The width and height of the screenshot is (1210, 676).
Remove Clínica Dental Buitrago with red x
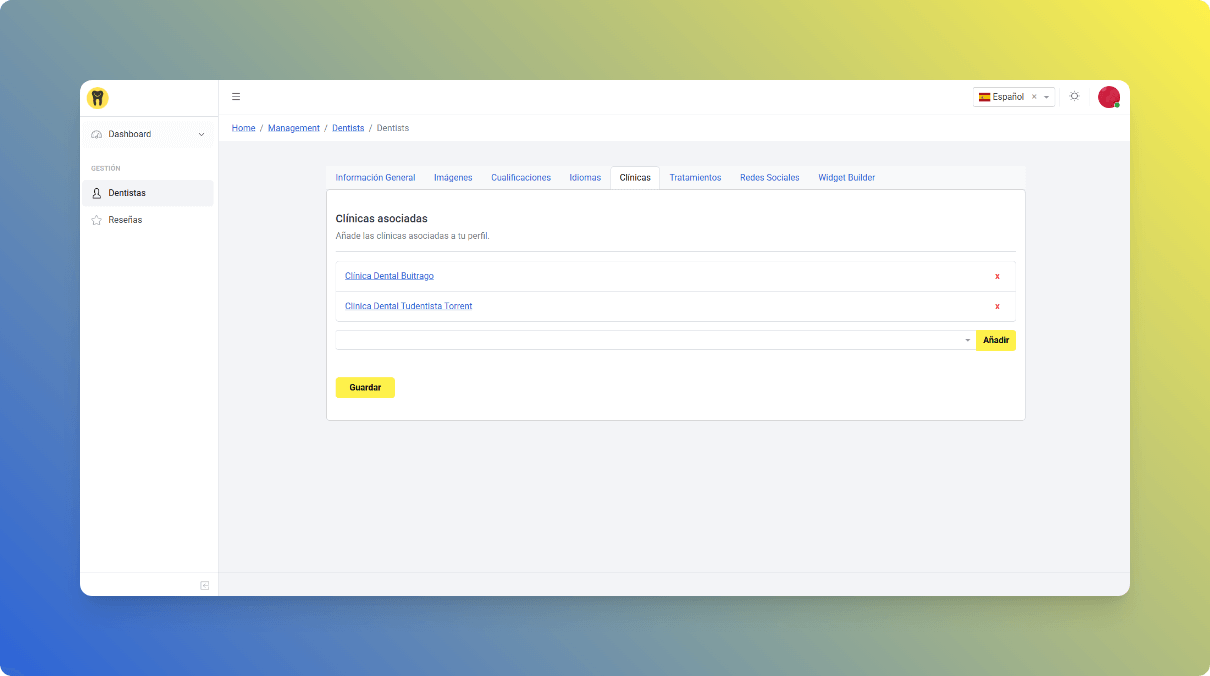click(997, 277)
